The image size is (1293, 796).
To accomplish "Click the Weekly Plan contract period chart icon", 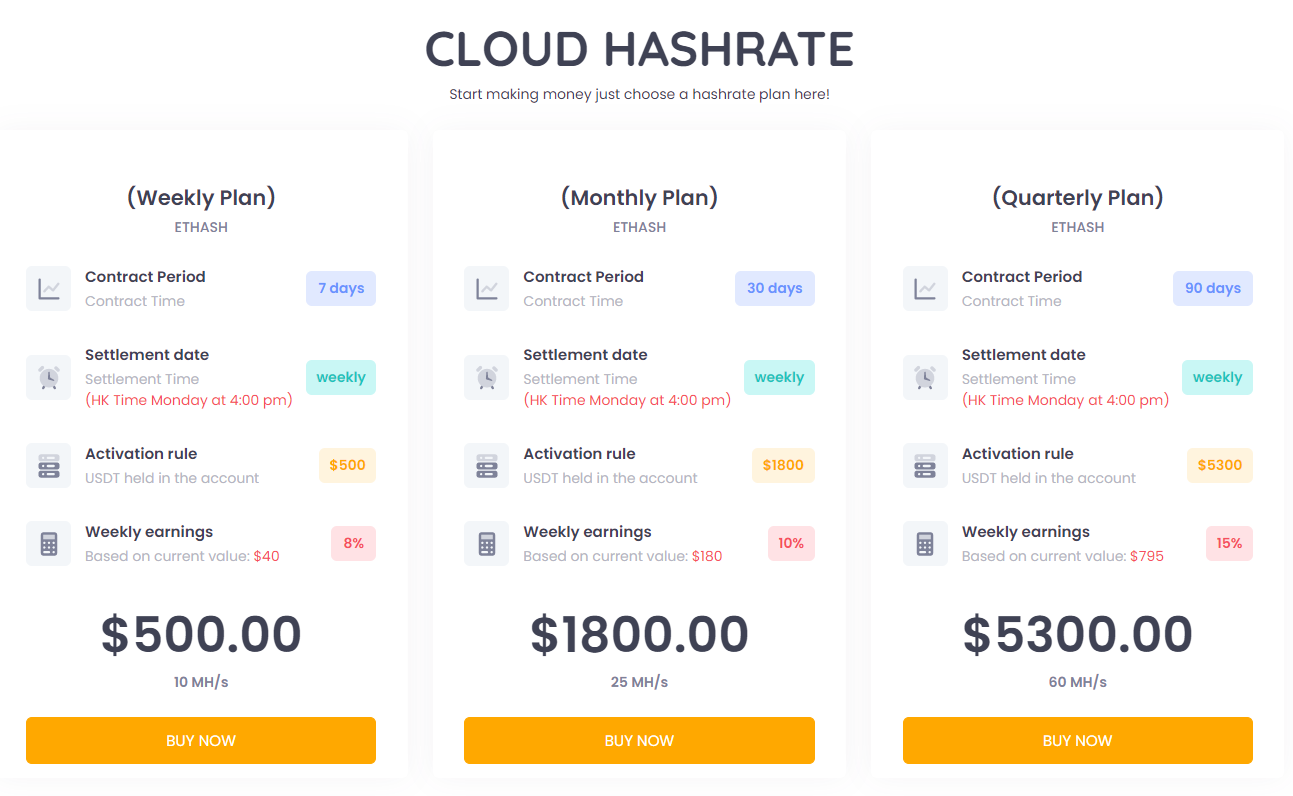I will pos(48,288).
